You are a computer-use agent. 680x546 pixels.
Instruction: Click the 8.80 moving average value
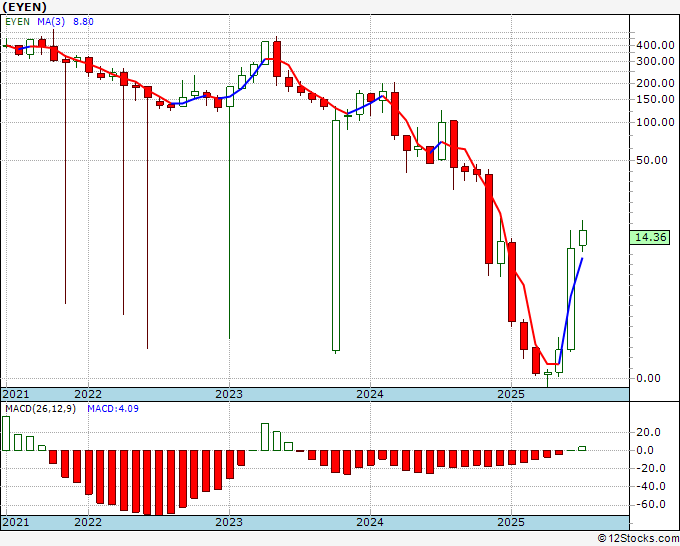pos(83,22)
